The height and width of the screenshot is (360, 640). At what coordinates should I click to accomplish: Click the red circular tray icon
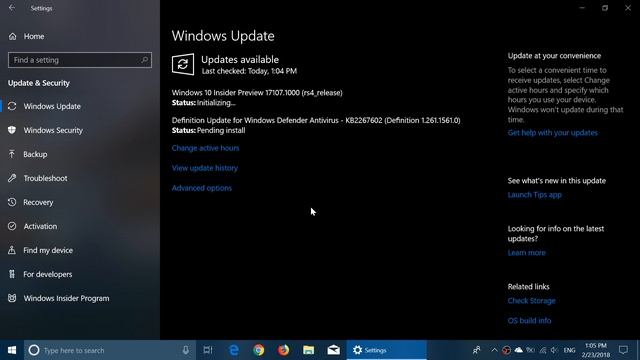(506, 350)
